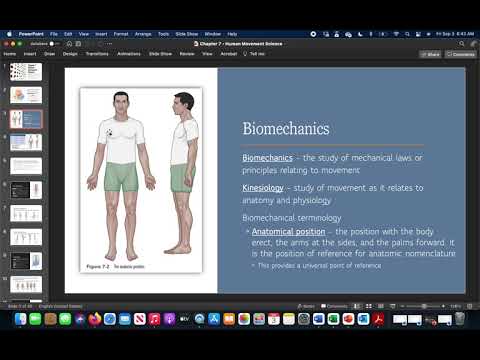The height and width of the screenshot is (360, 480).
Task: Click the Biomechanics slide title text
Action: tap(286, 129)
